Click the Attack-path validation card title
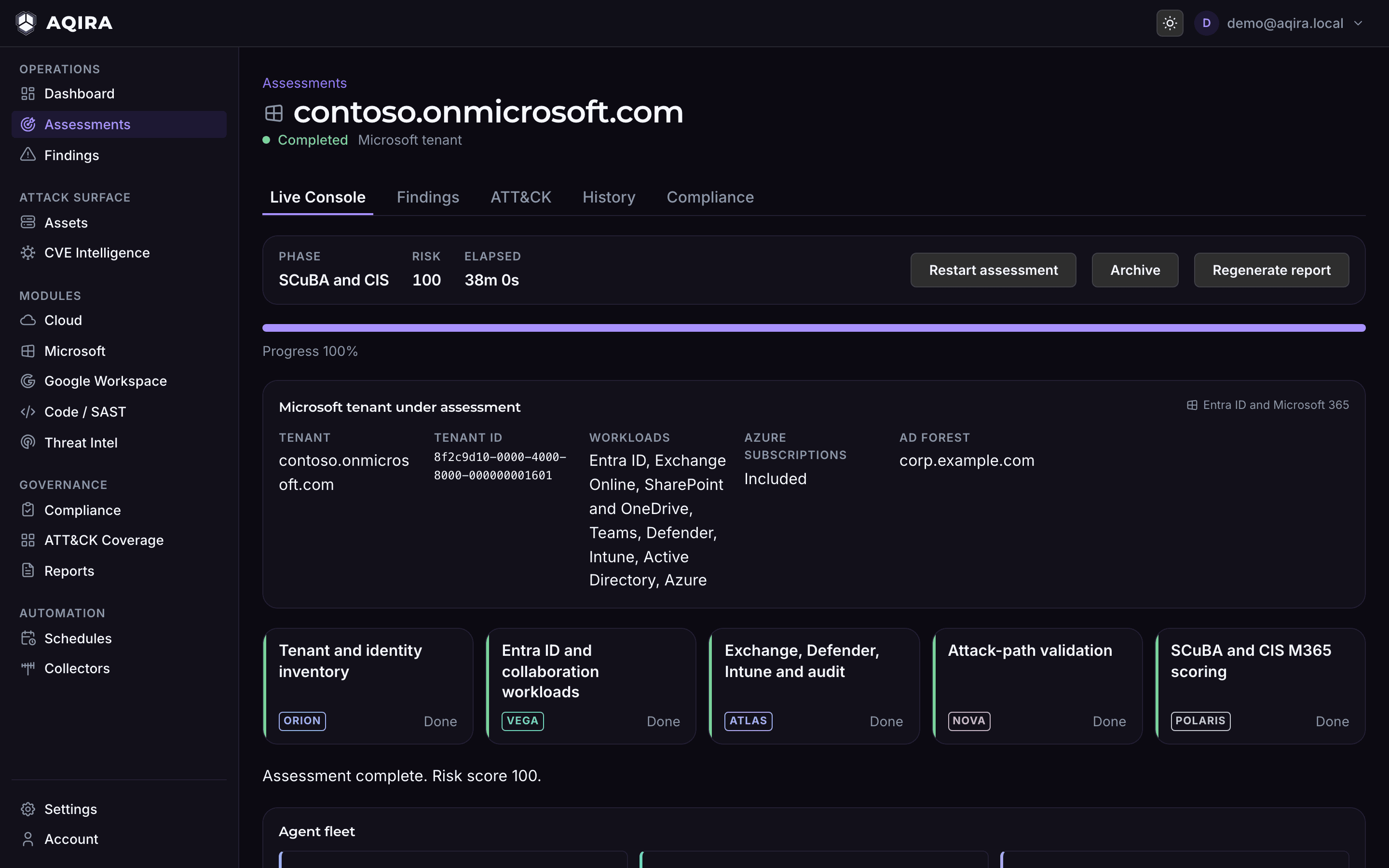 coord(1030,651)
